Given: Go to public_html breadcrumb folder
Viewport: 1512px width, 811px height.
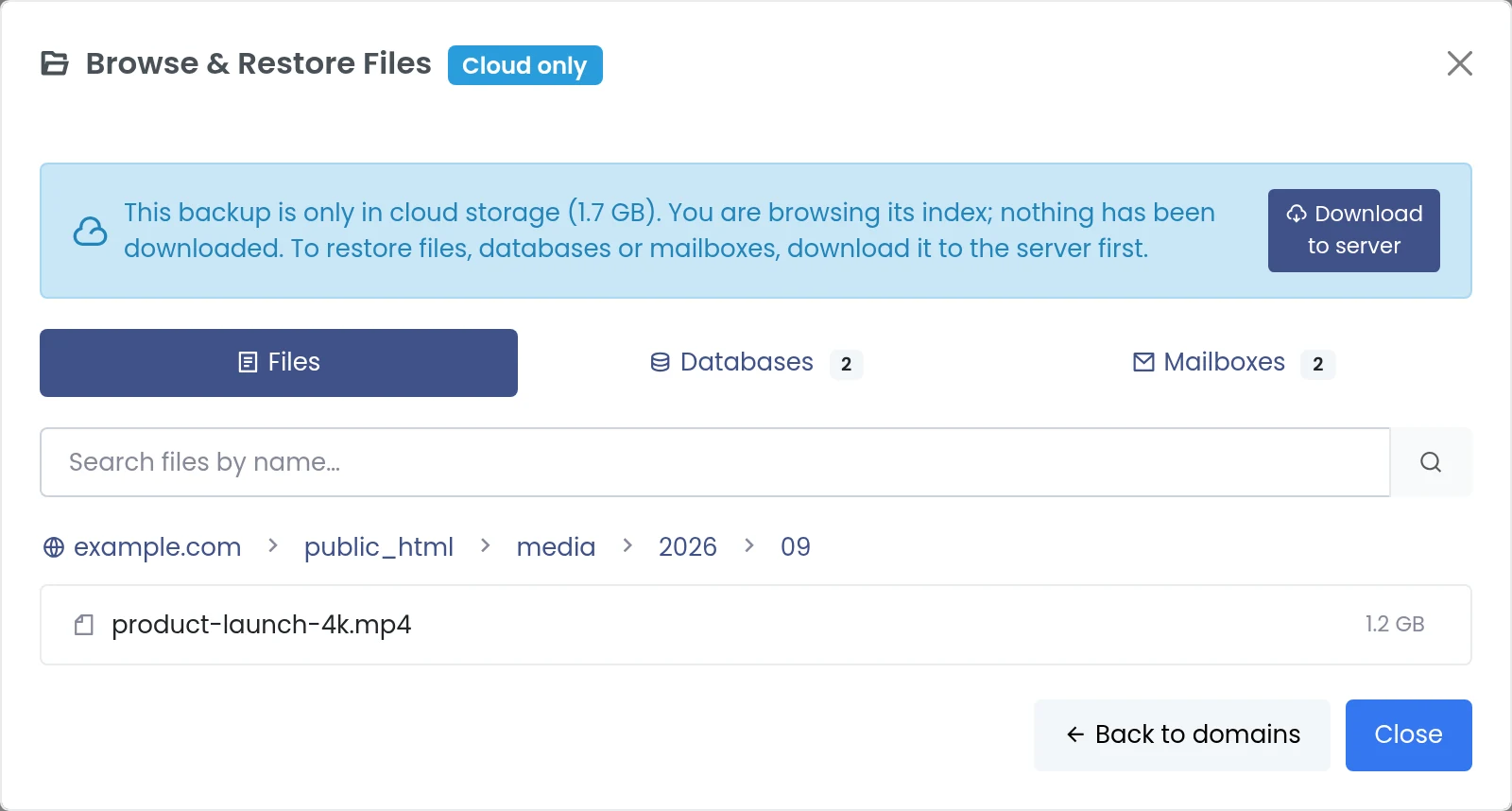Looking at the screenshot, I should pyautogui.click(x=378, y=547).
